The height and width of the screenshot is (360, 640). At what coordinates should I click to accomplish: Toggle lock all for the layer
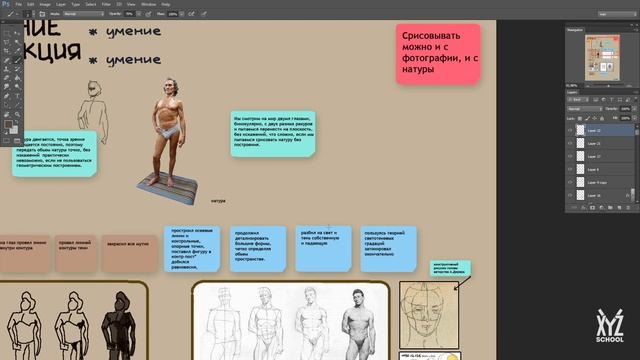(x=602, y=118)
